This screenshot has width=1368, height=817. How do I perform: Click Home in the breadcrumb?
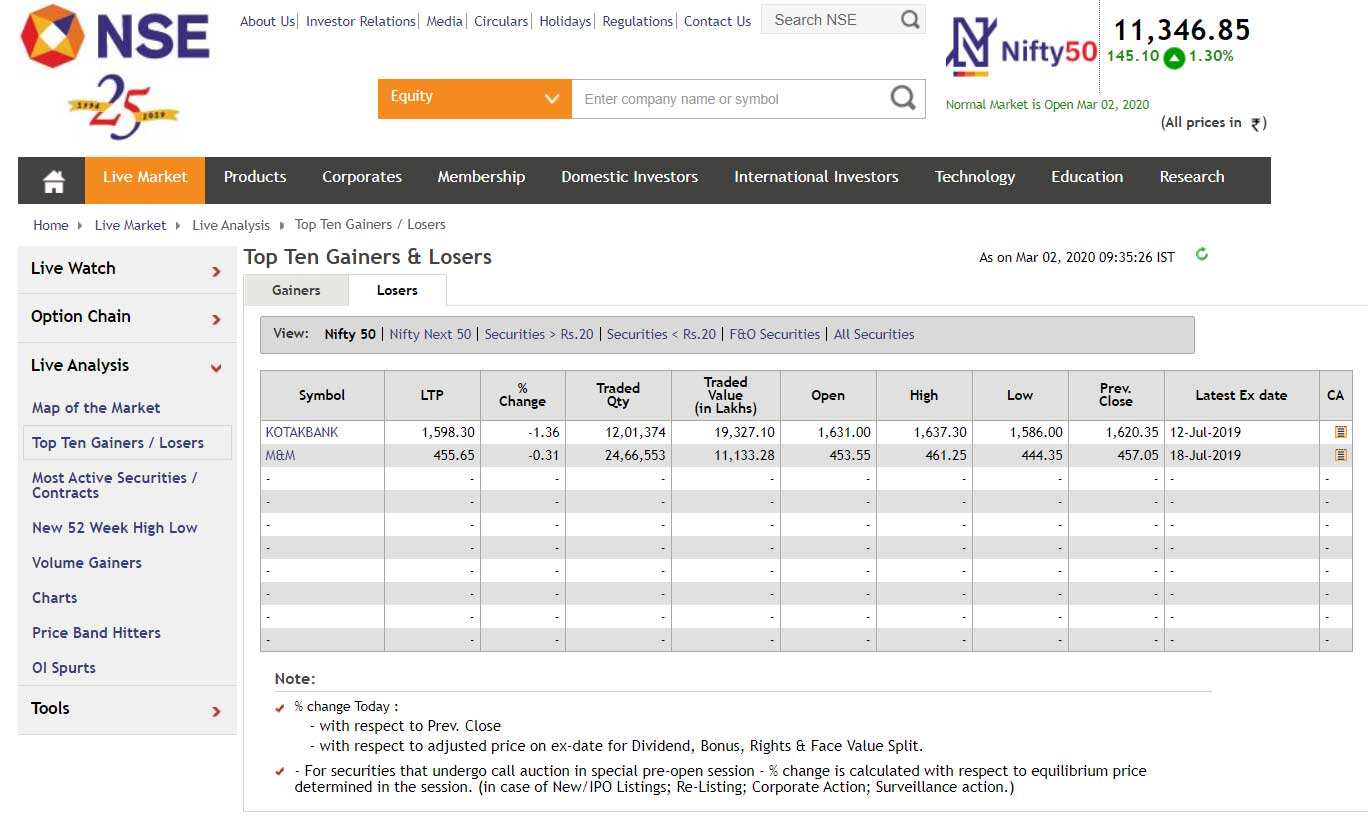click(51, 225)
